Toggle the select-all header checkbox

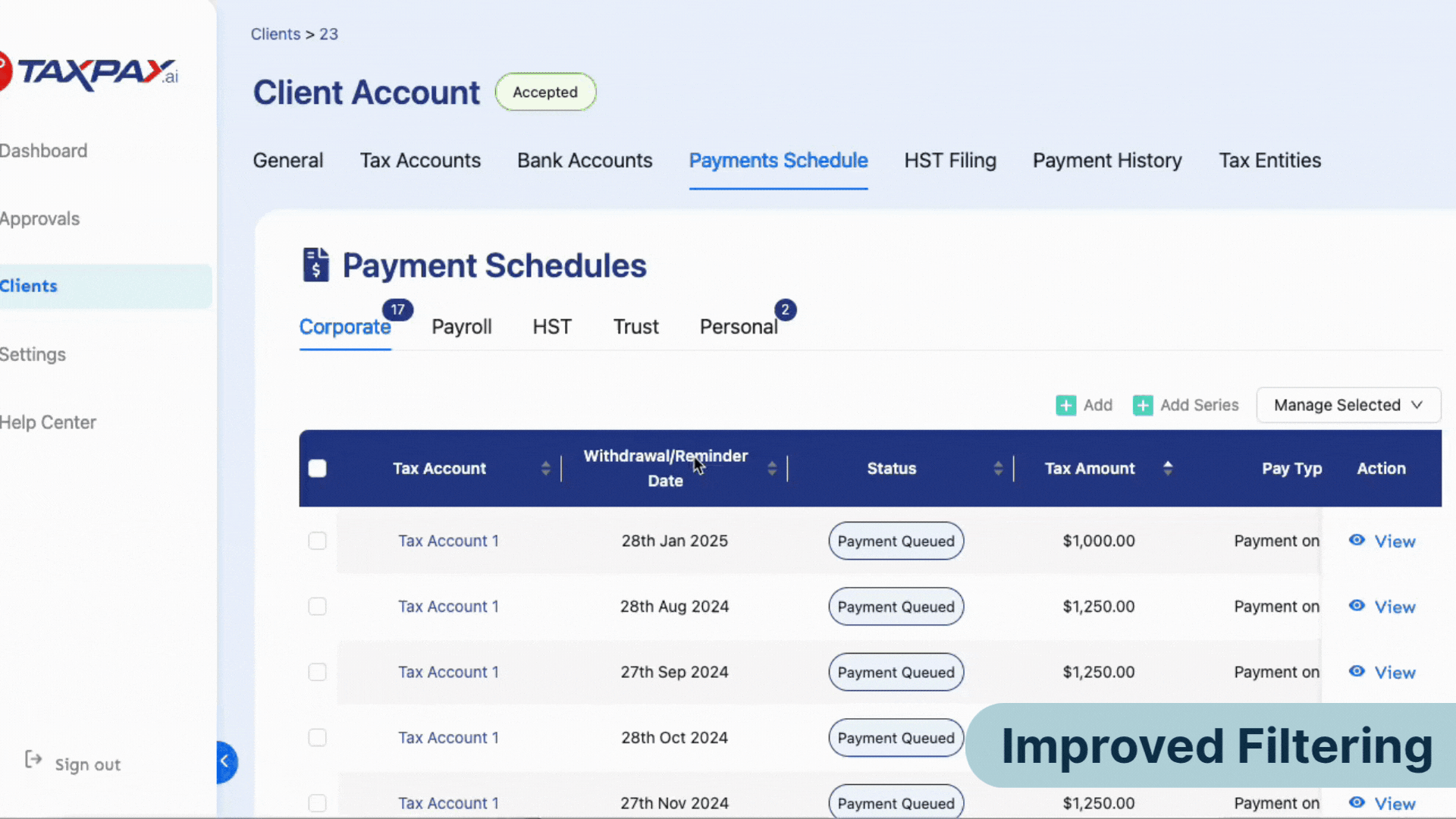(317, 468)
